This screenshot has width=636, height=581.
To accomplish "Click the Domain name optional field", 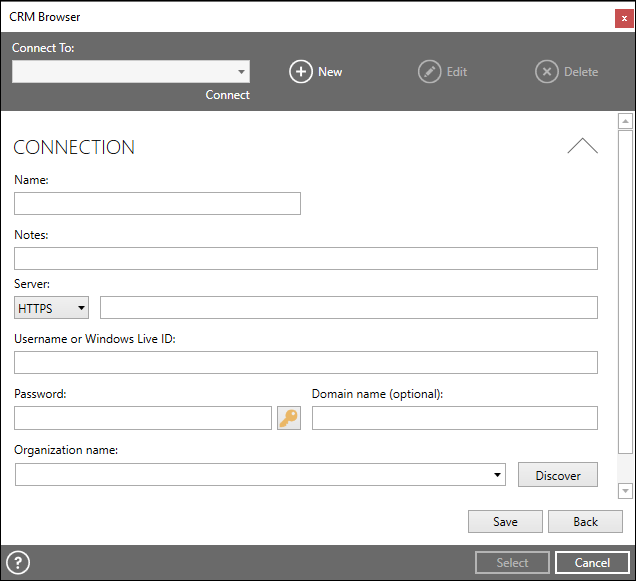I will click(455, 418).
